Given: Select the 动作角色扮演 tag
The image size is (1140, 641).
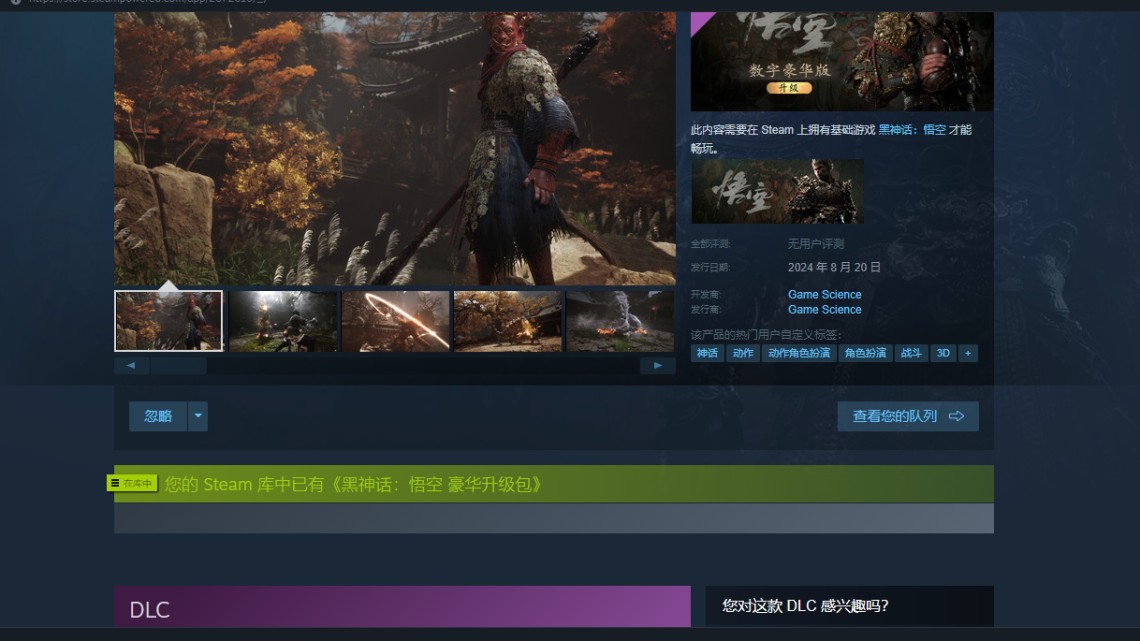Looking at the screenshot, I should click(x=798, y=353).
